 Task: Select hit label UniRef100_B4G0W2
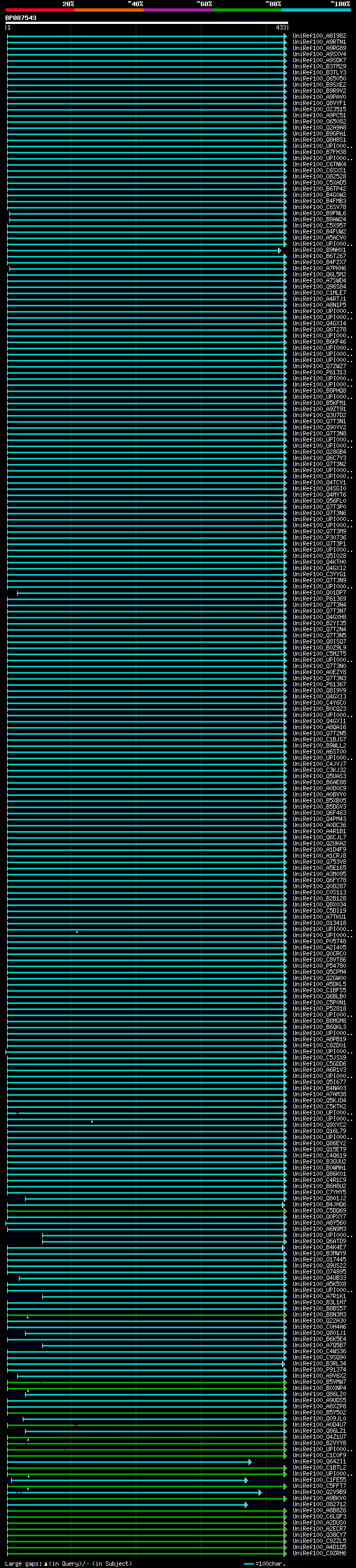point(319,195)
